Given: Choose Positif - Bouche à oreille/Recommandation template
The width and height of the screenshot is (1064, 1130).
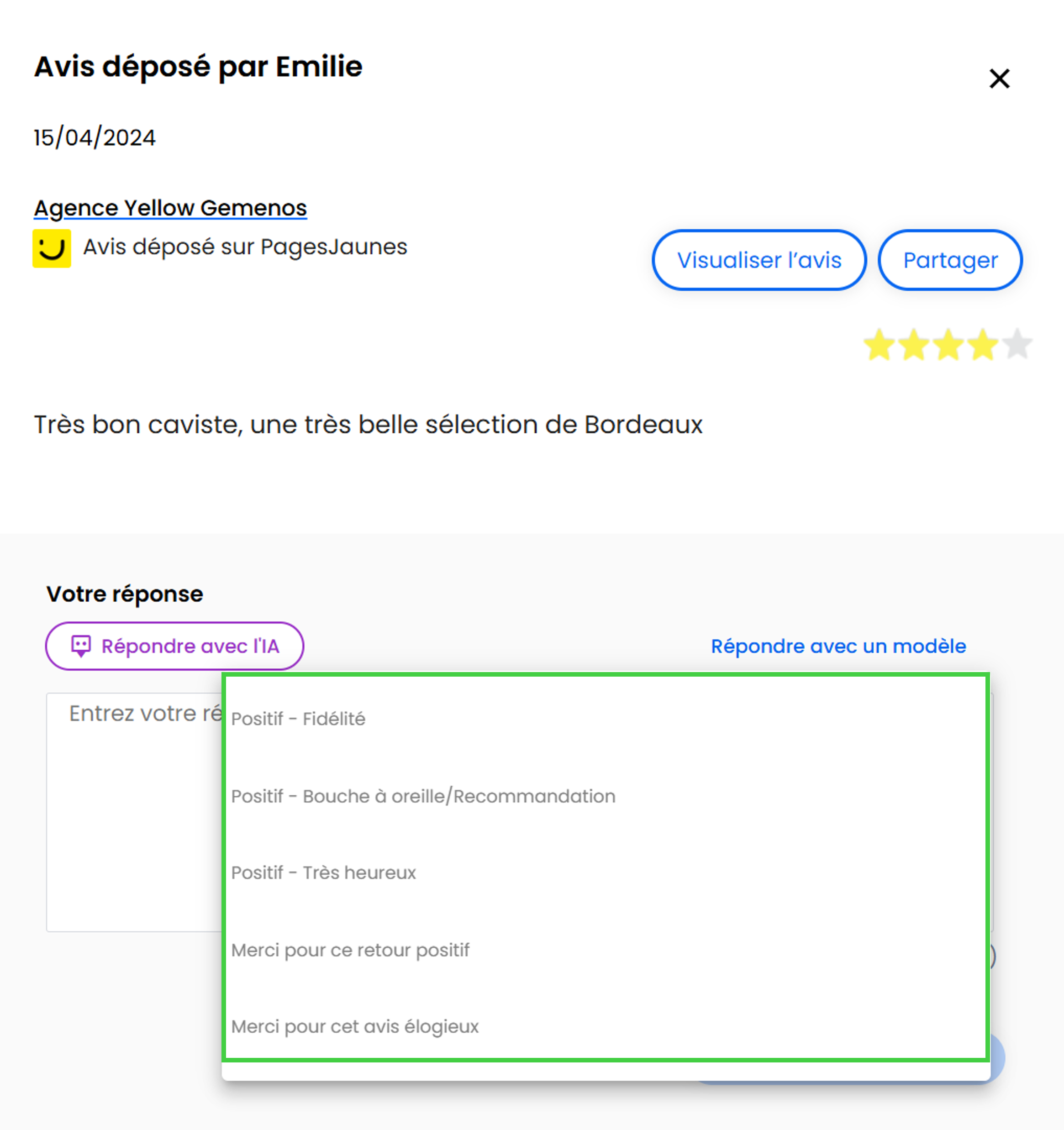Looking at the screenshot, I should tap(606, 796).
